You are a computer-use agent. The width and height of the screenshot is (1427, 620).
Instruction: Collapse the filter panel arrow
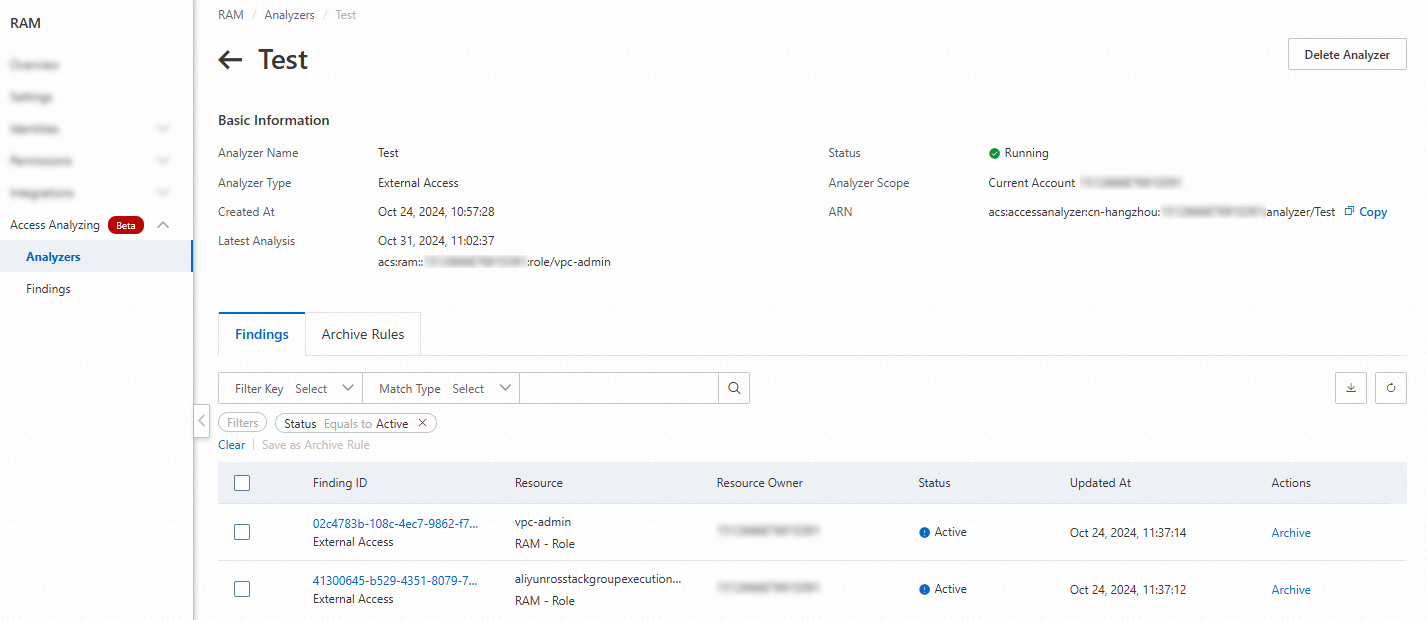pyautogui.click(x=202, y=421)
